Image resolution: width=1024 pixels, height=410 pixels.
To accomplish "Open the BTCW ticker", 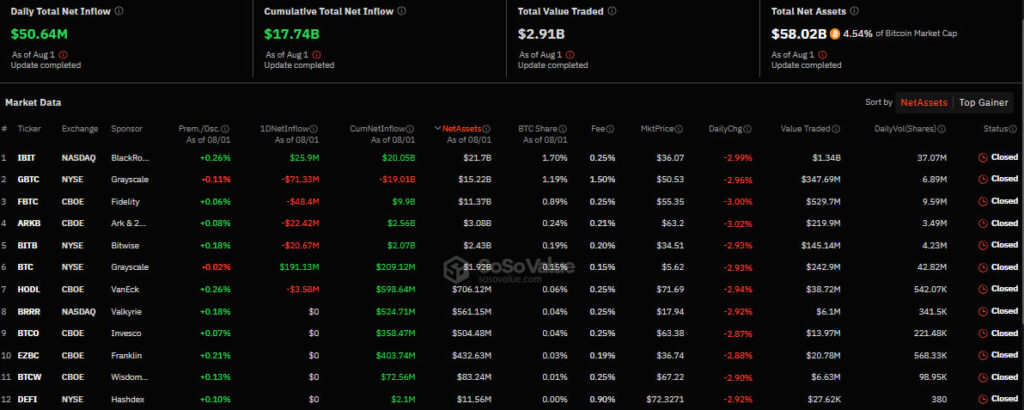I will (x=28, y=377).
